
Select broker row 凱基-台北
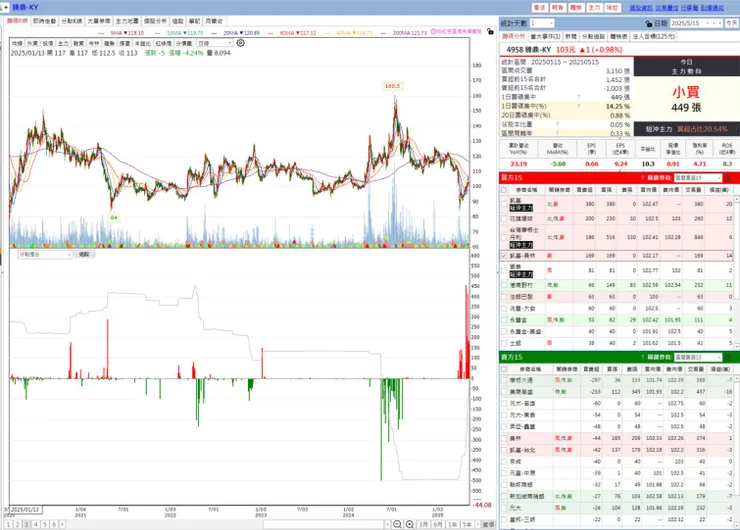616,450
